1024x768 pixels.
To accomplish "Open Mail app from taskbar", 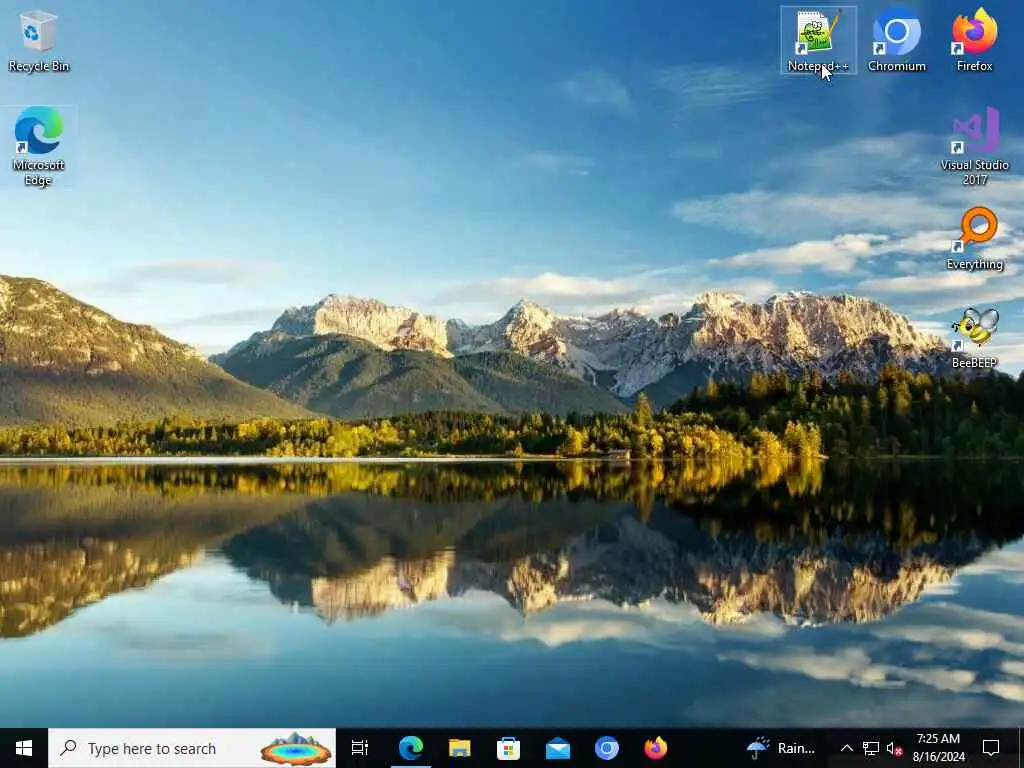I will (x=558, y=748).
